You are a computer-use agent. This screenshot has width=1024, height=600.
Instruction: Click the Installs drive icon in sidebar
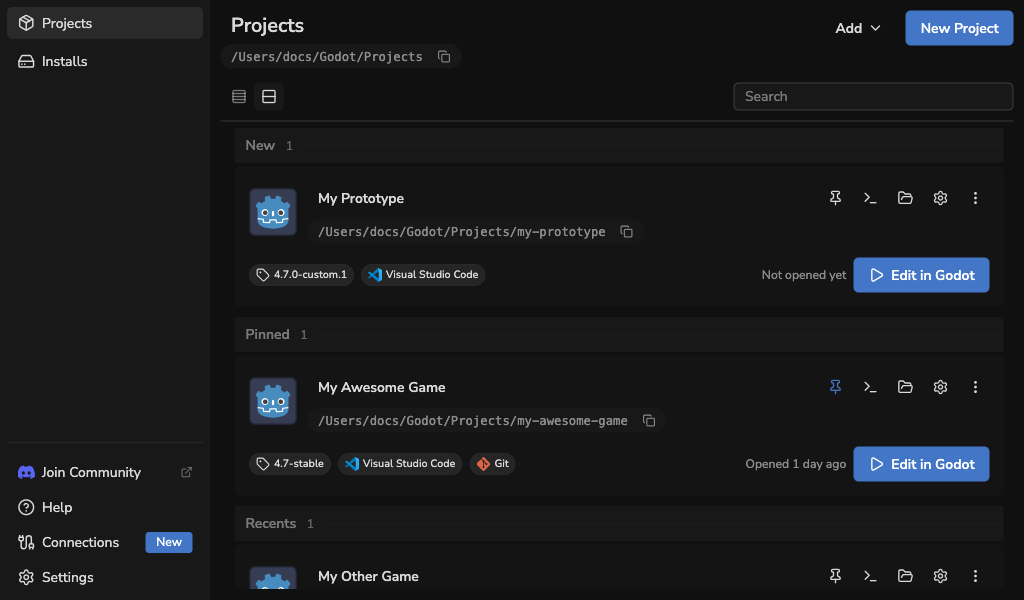click(x=26, y=61)
